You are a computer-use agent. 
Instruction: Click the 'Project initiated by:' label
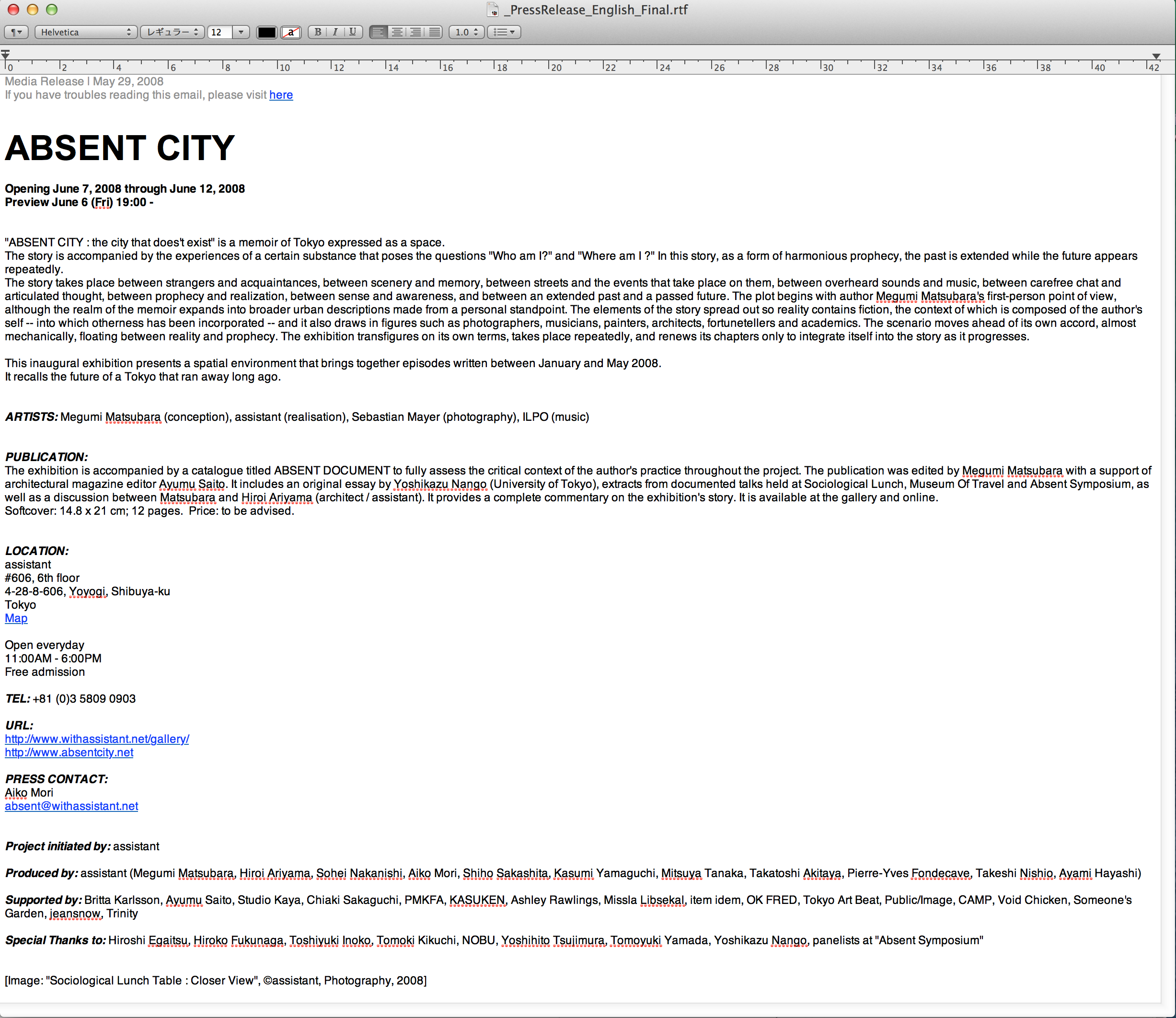pos(58,846)
